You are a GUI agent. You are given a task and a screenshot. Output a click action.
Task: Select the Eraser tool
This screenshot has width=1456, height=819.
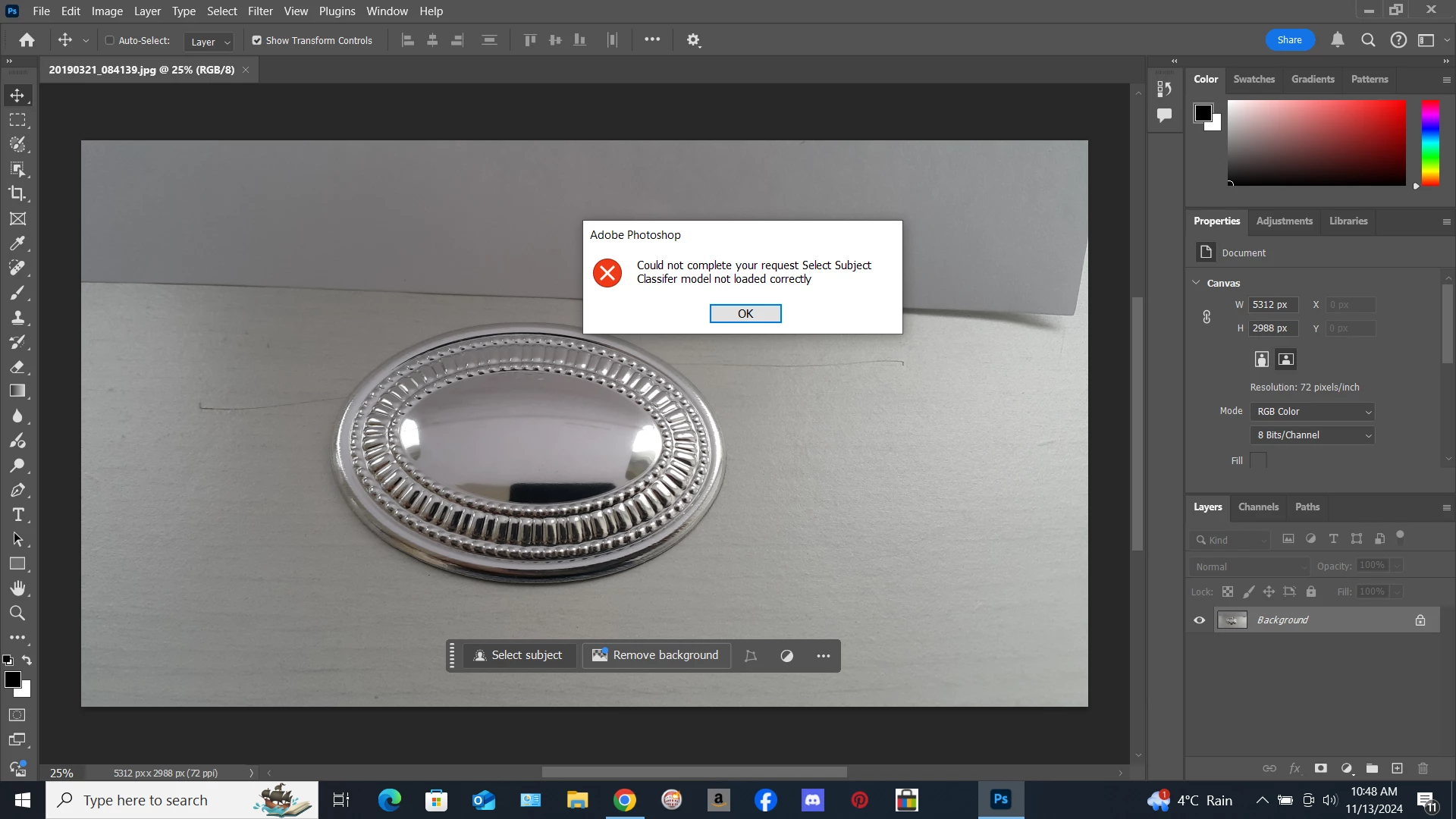pos(17,367)
